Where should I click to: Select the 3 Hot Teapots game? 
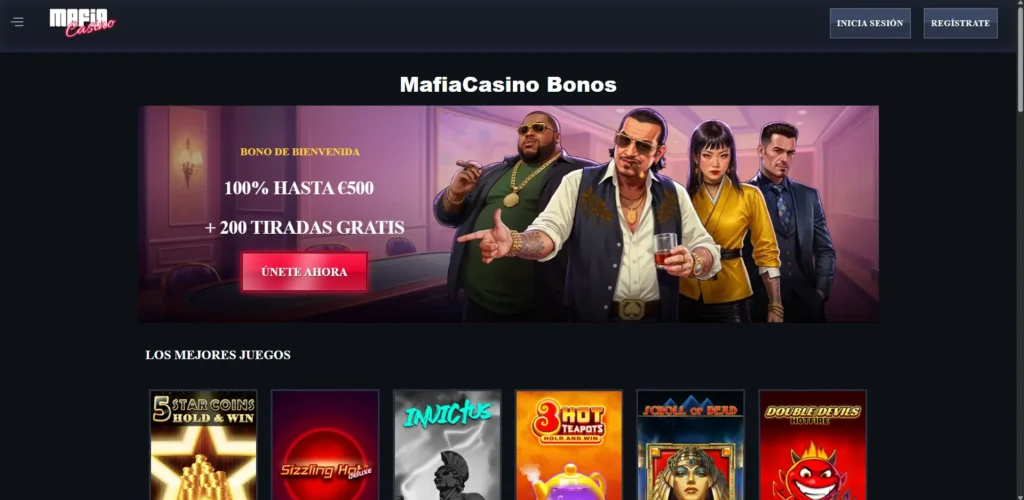coord(569,445)
